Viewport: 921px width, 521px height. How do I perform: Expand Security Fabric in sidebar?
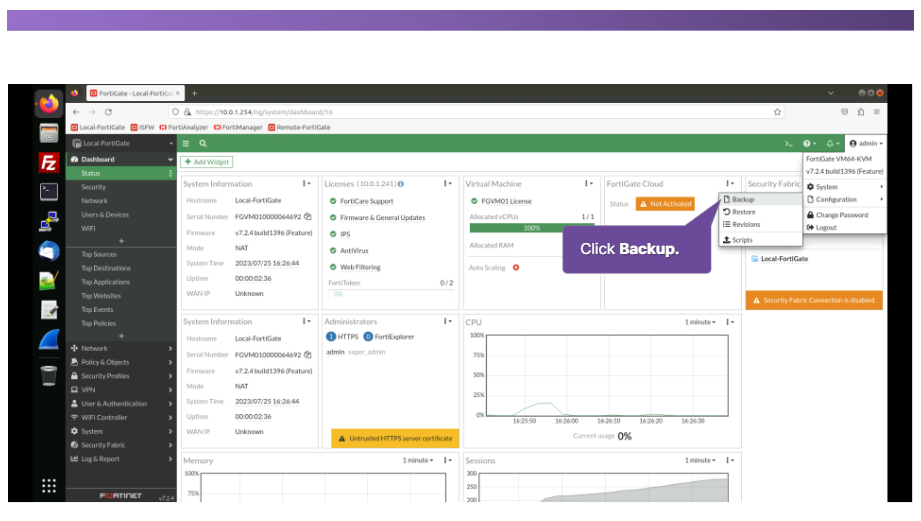121,445
